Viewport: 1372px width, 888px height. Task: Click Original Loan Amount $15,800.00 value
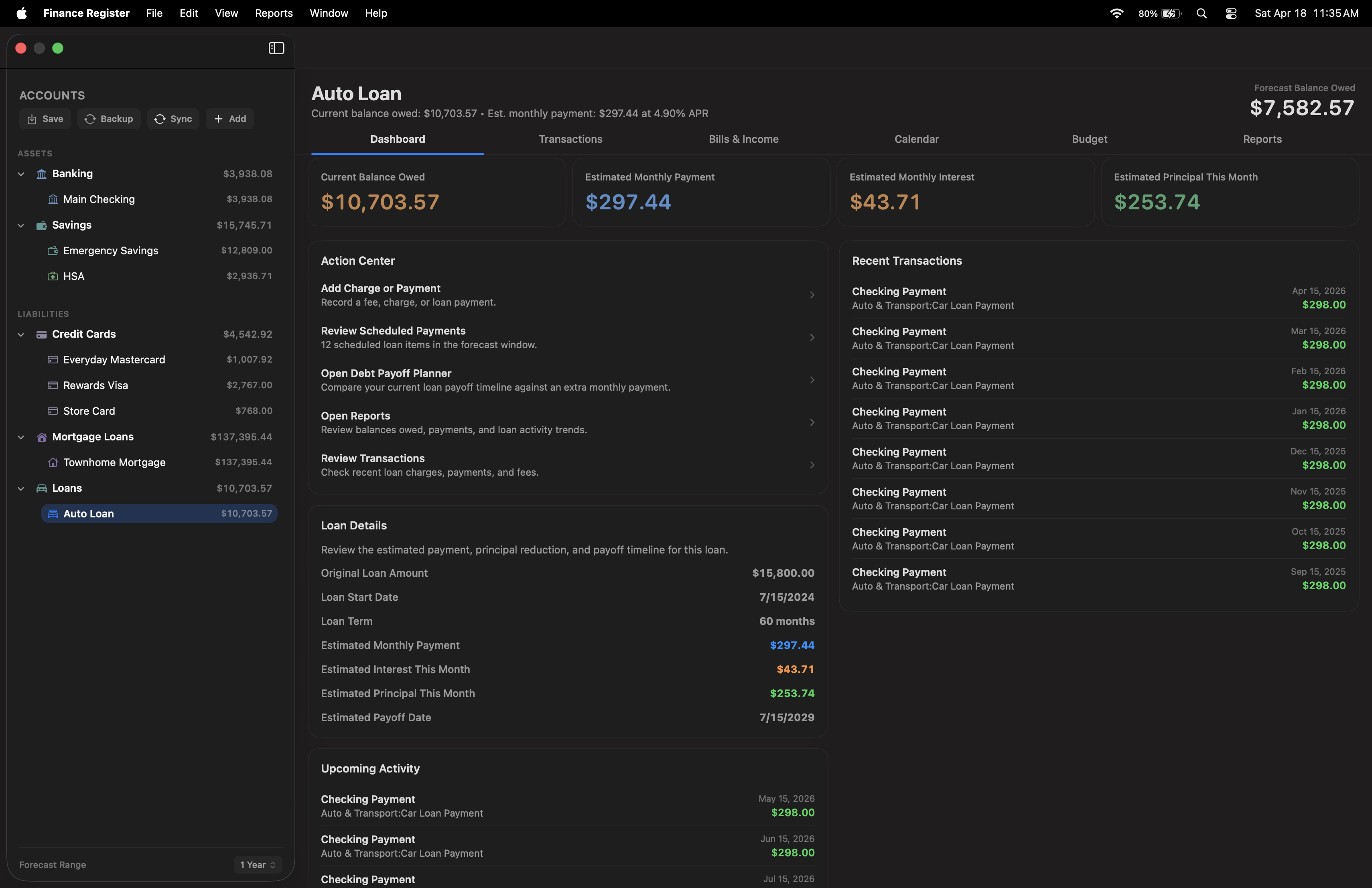coord(783,573)
